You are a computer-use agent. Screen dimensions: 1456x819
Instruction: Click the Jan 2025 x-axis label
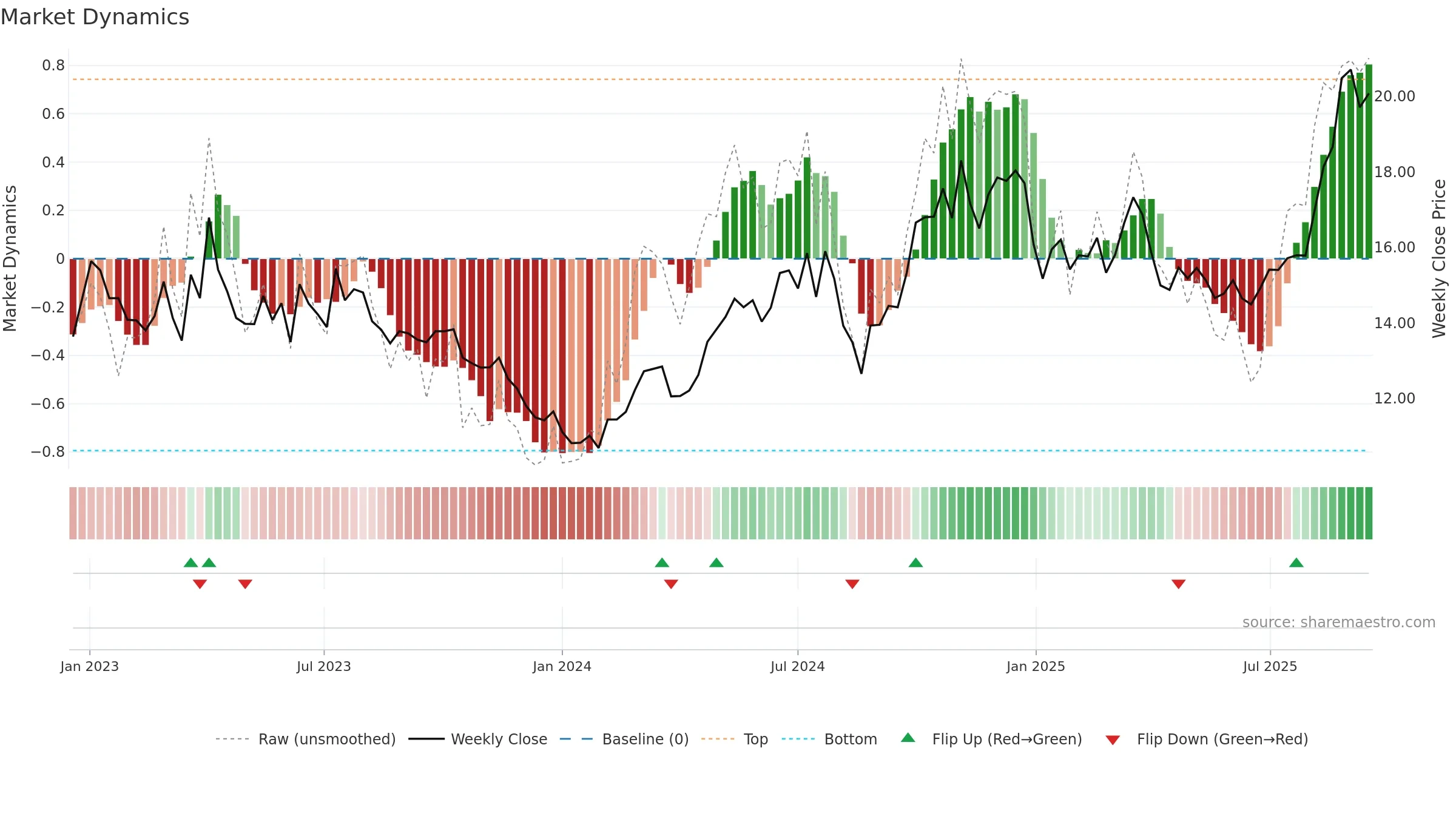coord(1036,666)
